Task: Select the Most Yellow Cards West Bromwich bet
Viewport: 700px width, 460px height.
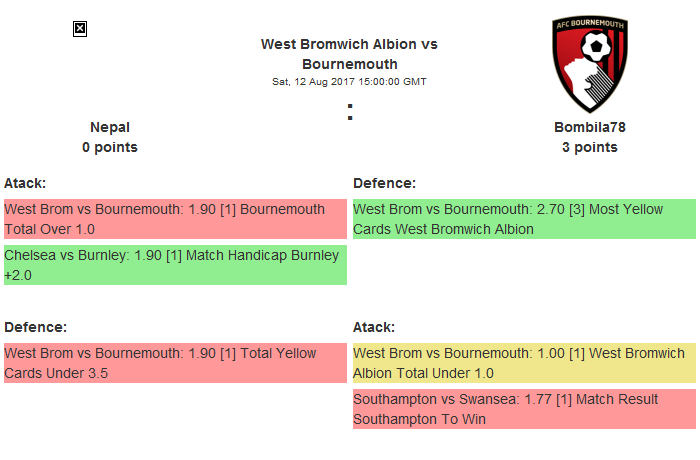Action: tap(524, 219)
